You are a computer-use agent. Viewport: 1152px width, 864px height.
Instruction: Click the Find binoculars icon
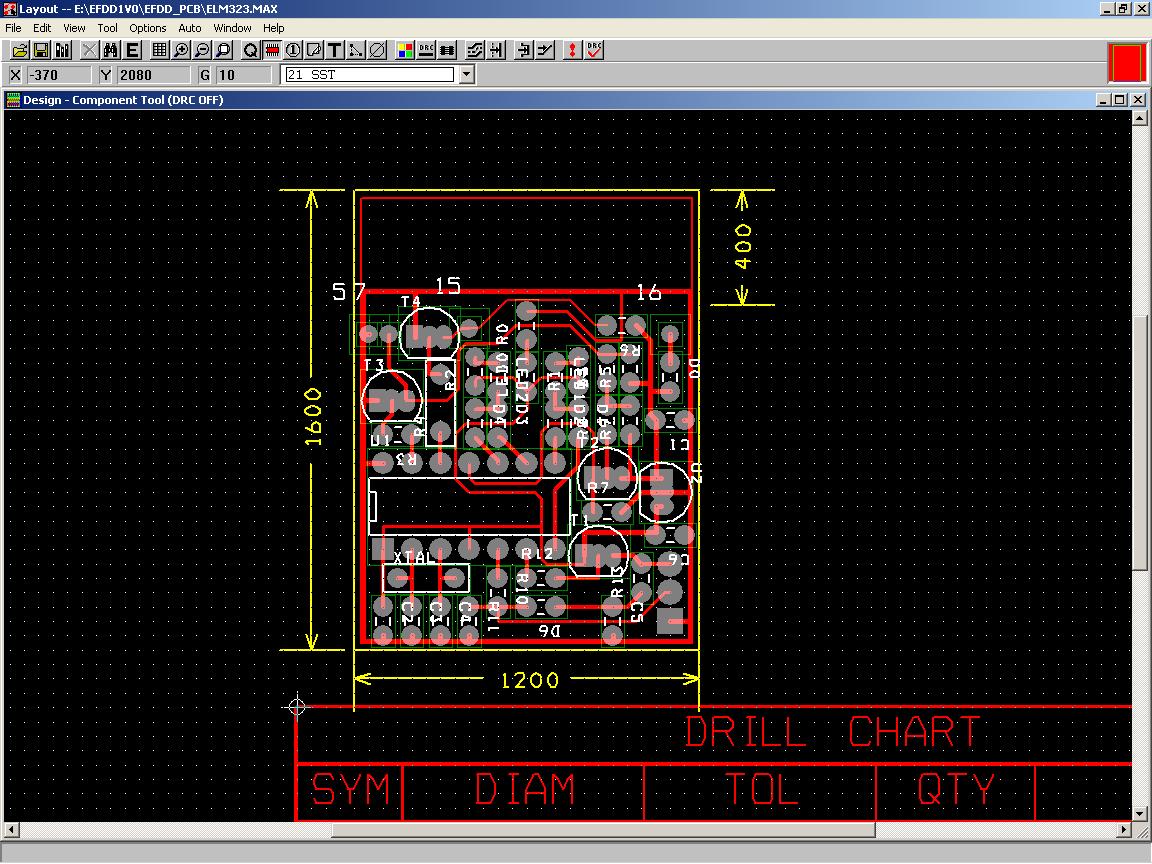111,50
